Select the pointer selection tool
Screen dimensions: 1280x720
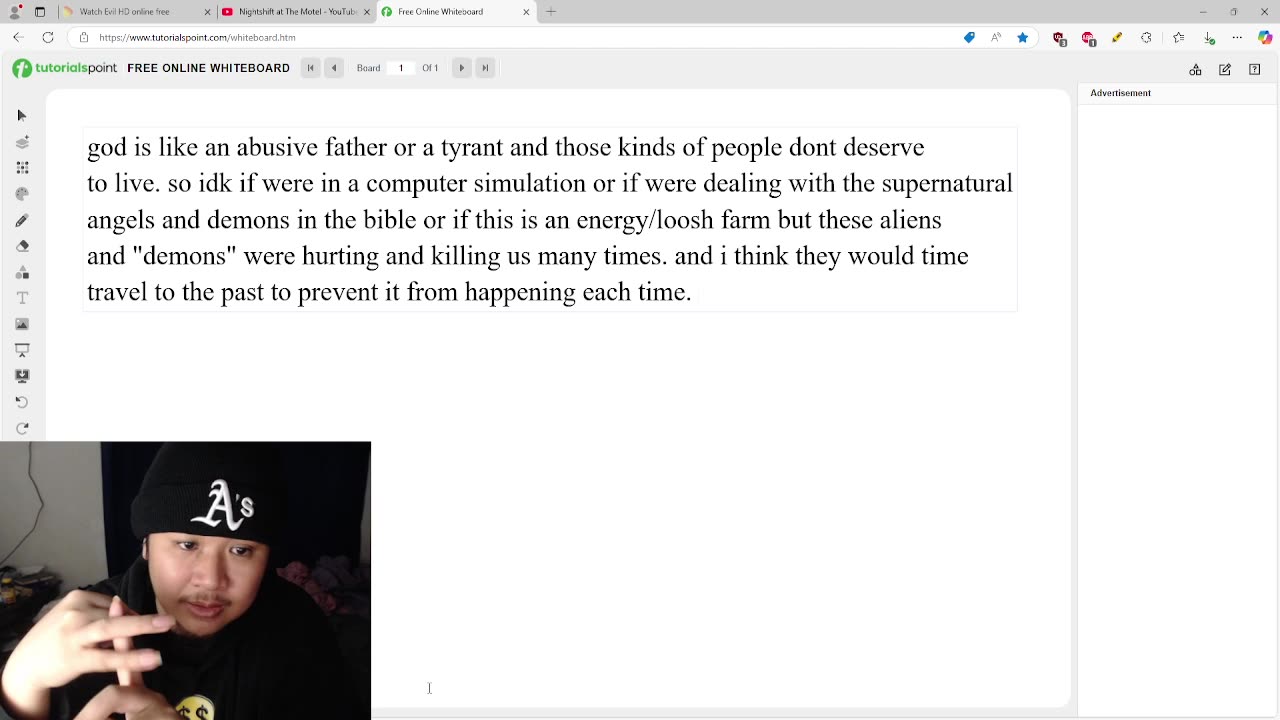[22, 116]
